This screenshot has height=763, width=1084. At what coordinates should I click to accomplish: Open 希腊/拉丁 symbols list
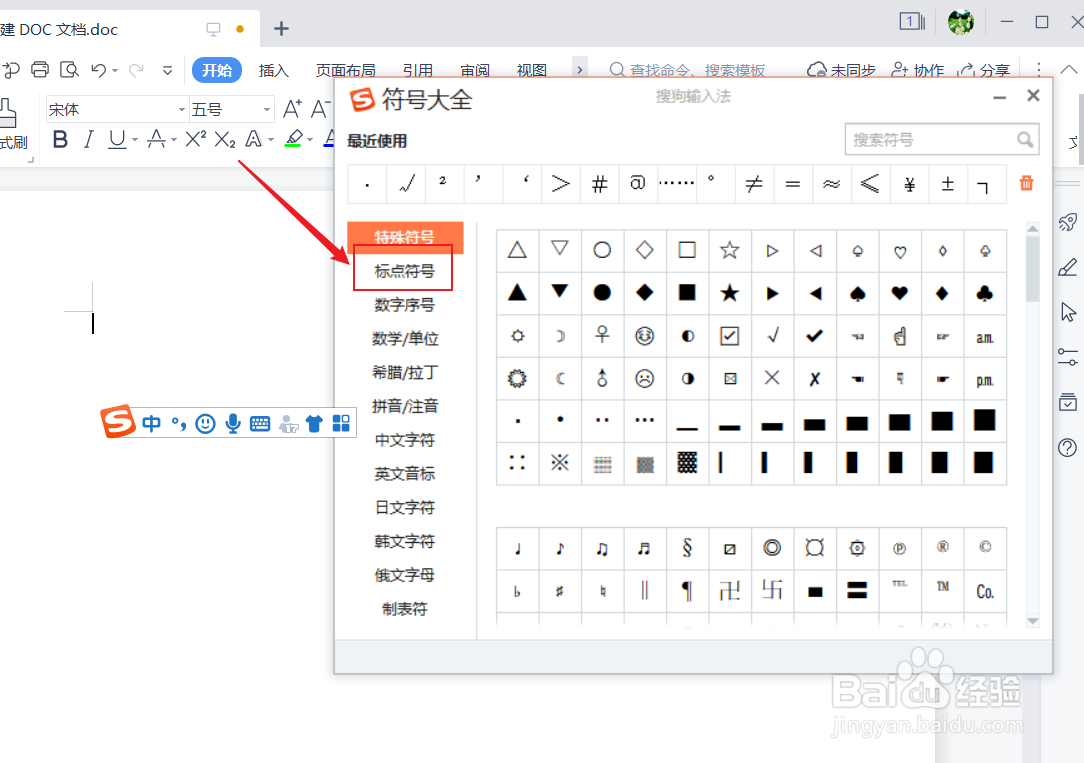pos(403,372)
